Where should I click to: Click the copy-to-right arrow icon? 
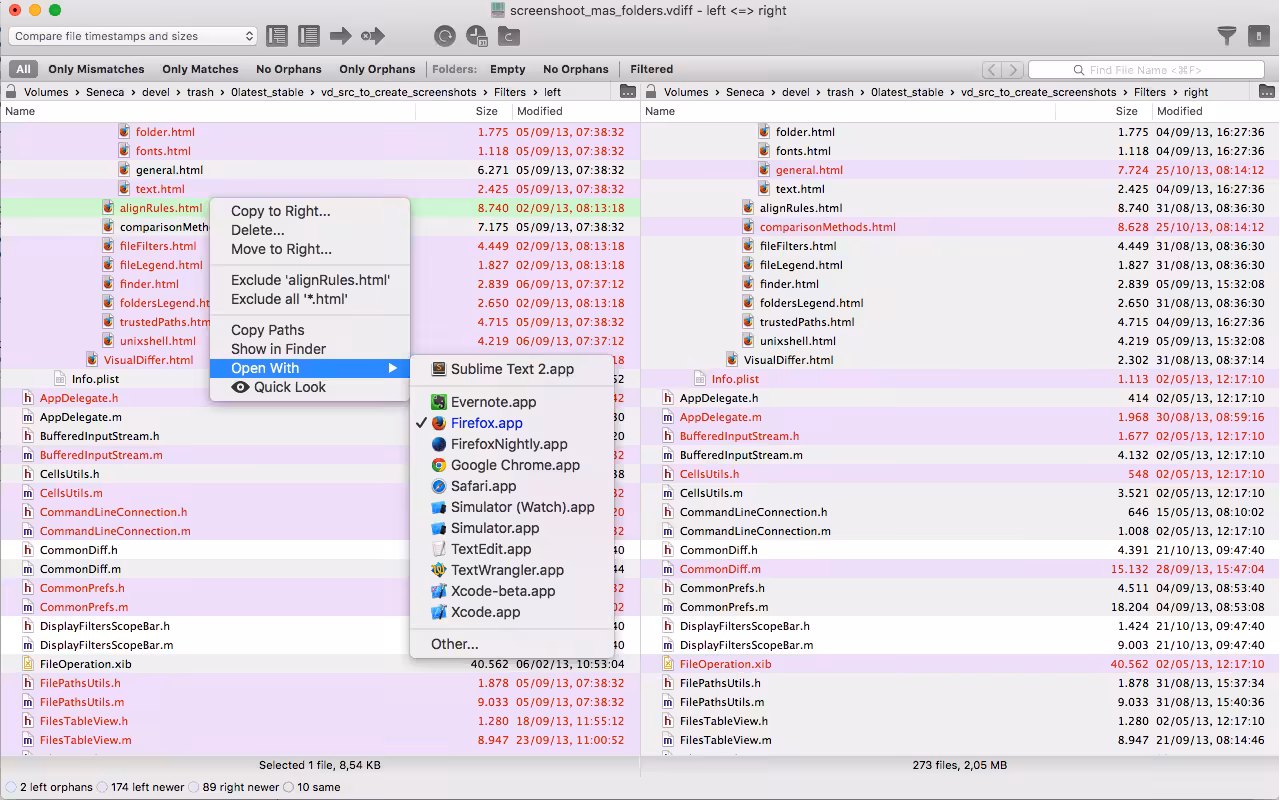(340, 36)
